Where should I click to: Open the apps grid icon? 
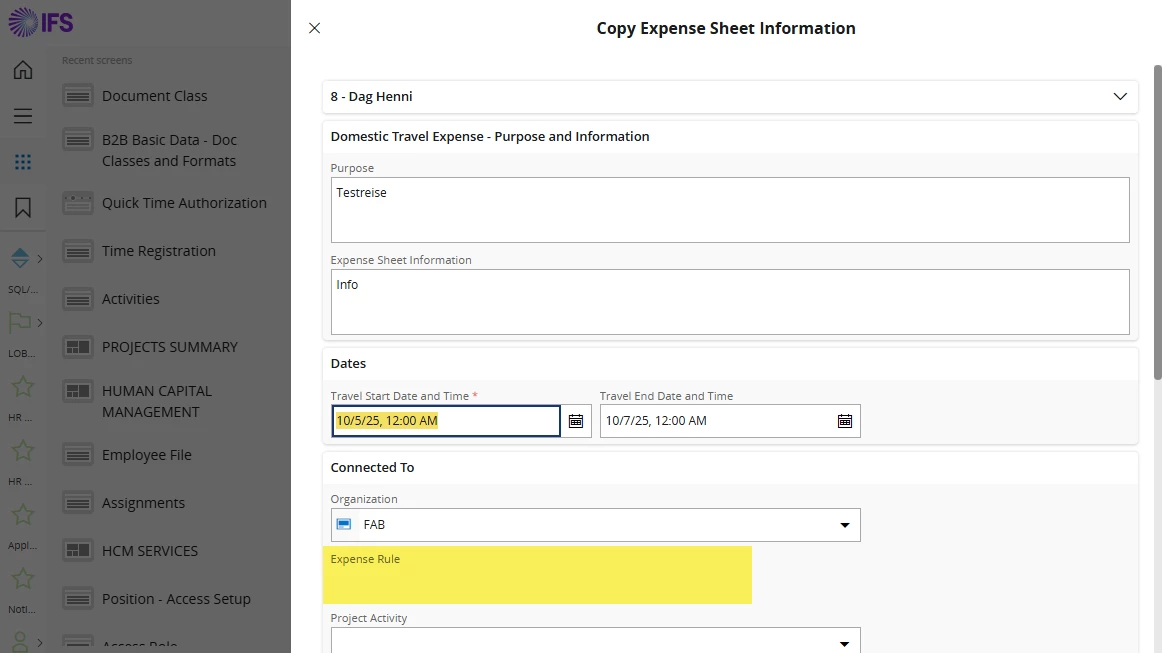22,162
